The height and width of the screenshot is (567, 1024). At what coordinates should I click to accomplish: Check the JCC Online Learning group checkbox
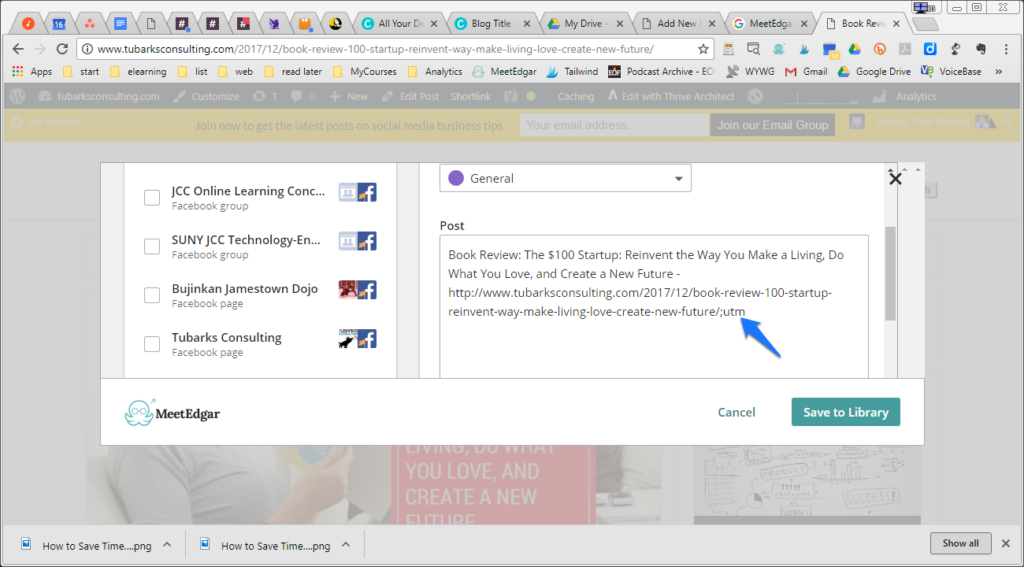pos(152,198)
